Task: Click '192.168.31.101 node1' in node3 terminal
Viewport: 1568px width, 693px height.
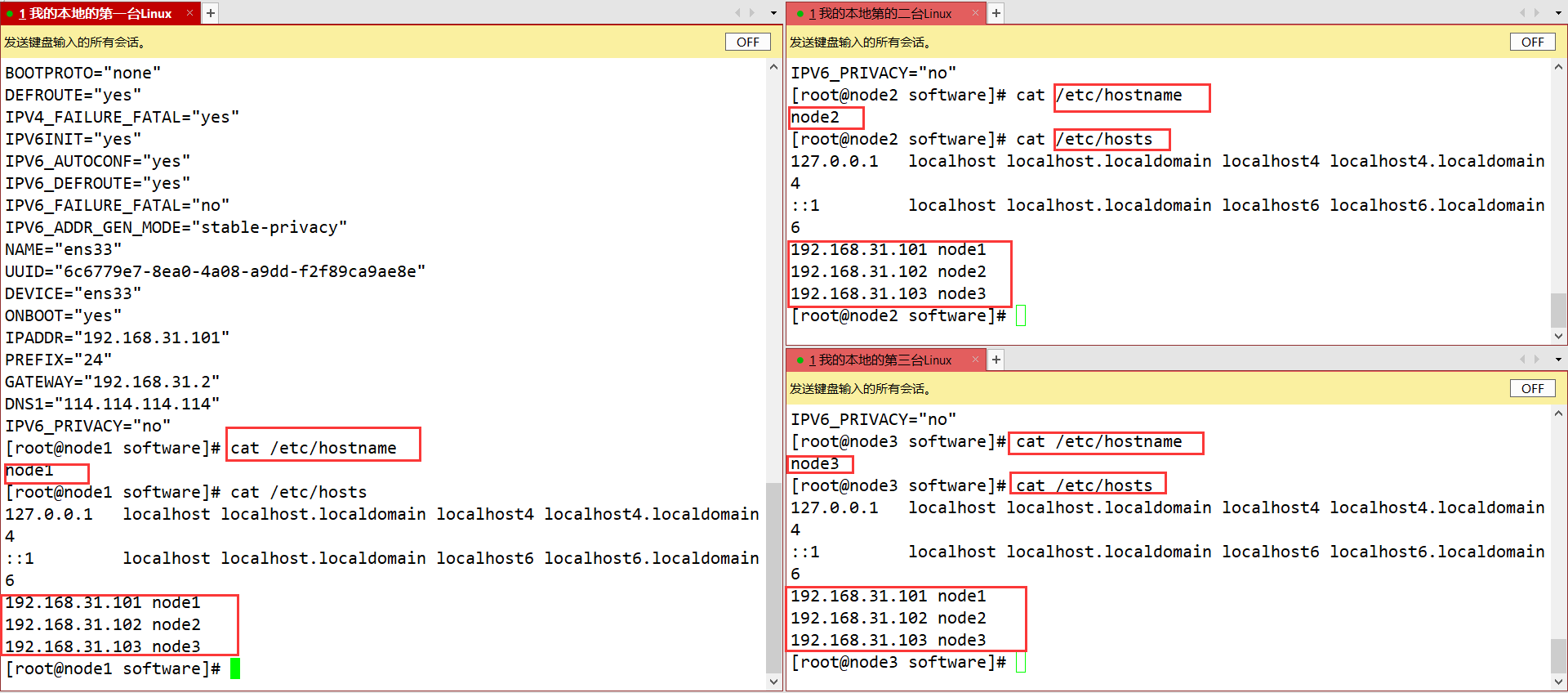Action: pos(889,596)
